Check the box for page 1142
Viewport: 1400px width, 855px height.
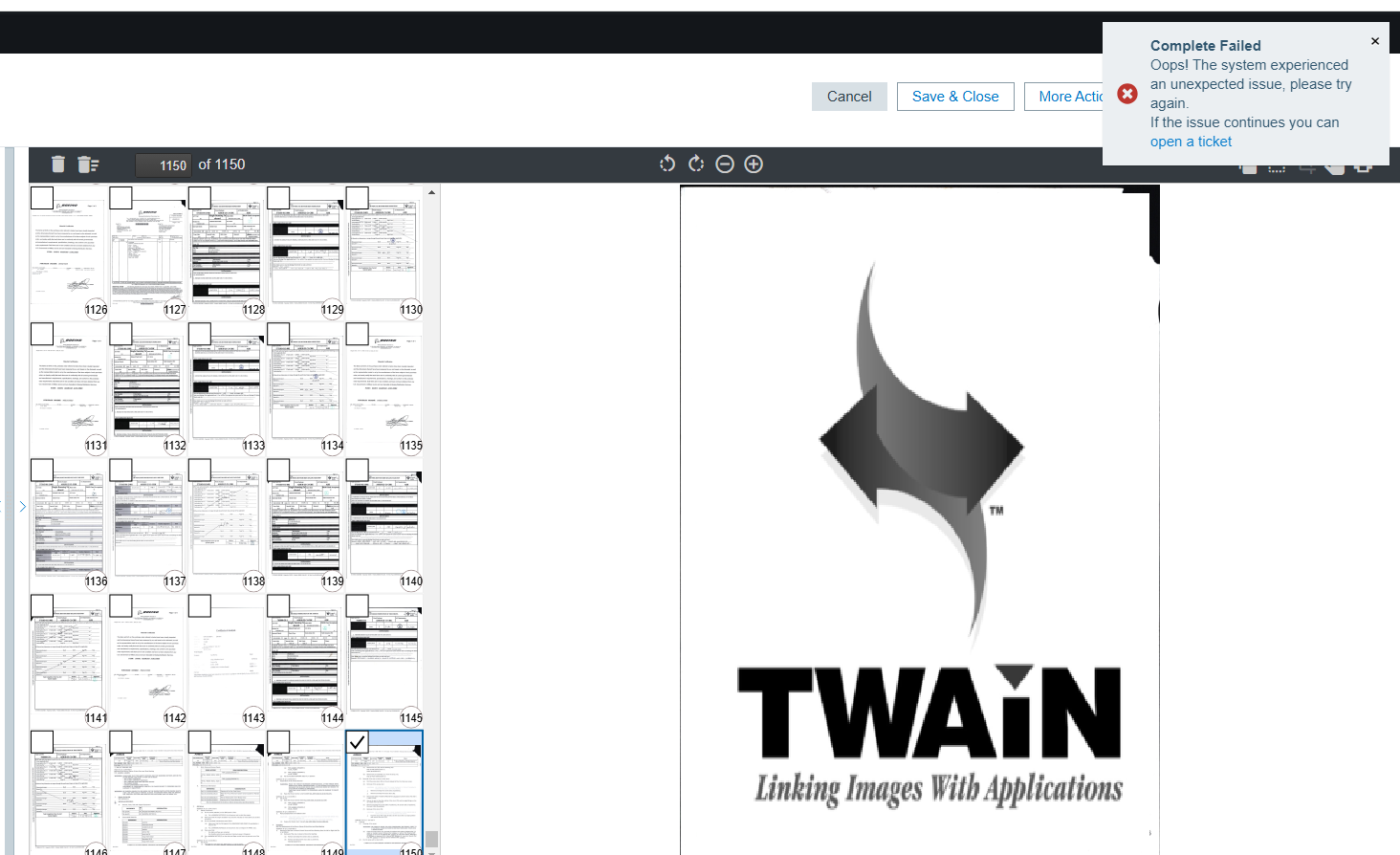pyautogui.click(x=120, y=606)
